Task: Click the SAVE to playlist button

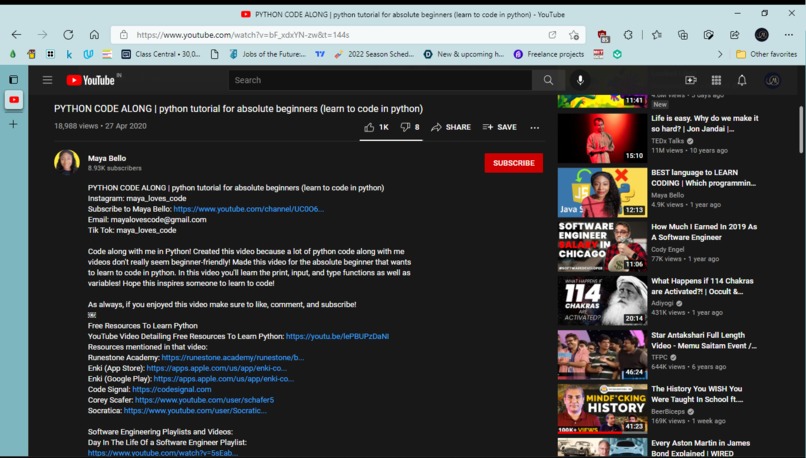Action: 500,127
